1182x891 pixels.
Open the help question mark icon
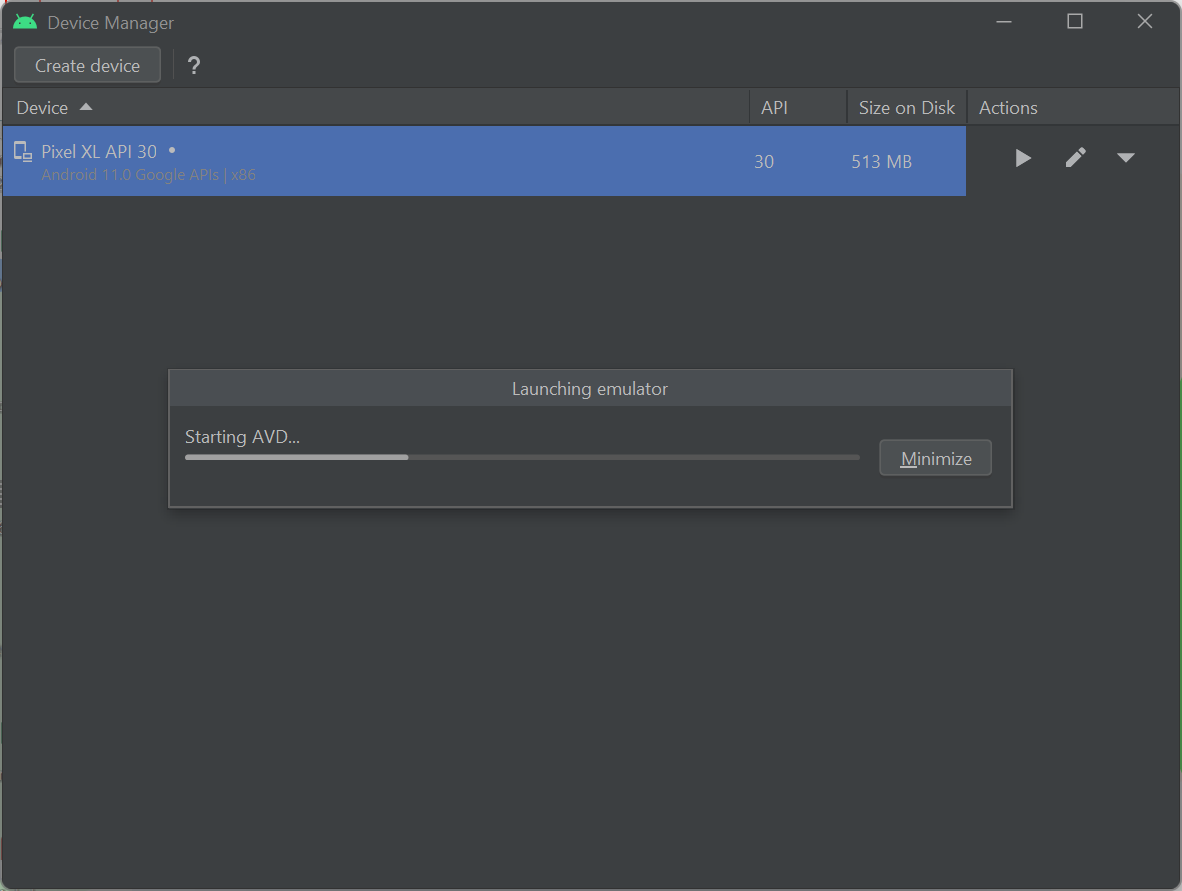coord(194,66)
